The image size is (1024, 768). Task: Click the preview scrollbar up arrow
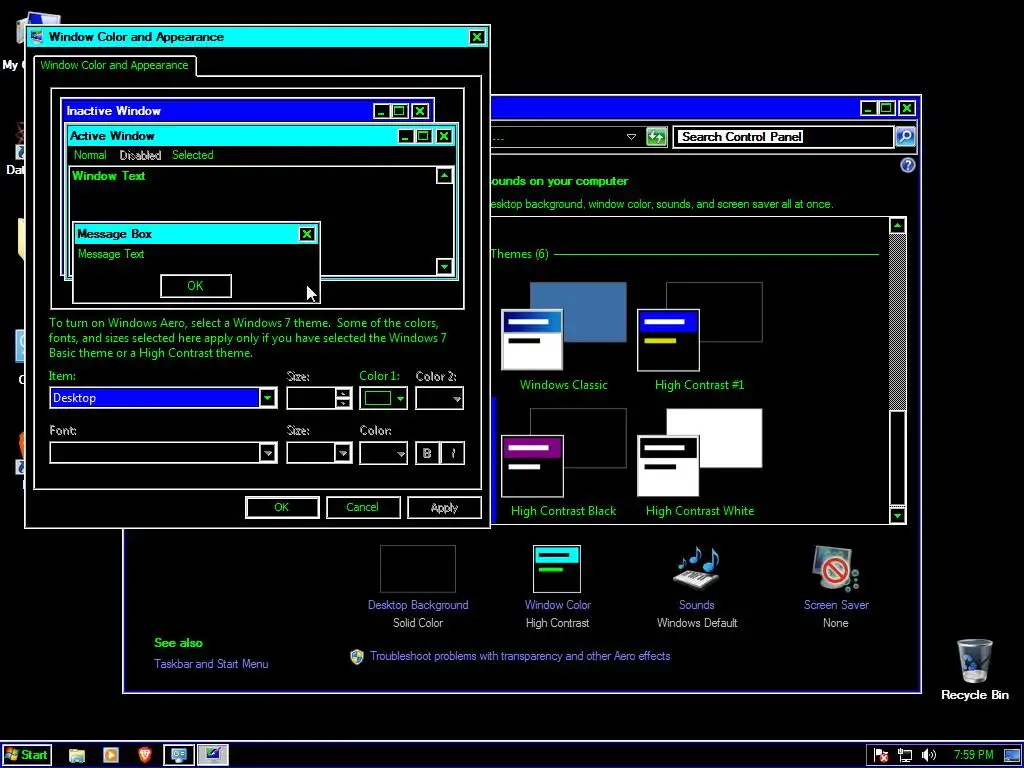coord(445,176)
